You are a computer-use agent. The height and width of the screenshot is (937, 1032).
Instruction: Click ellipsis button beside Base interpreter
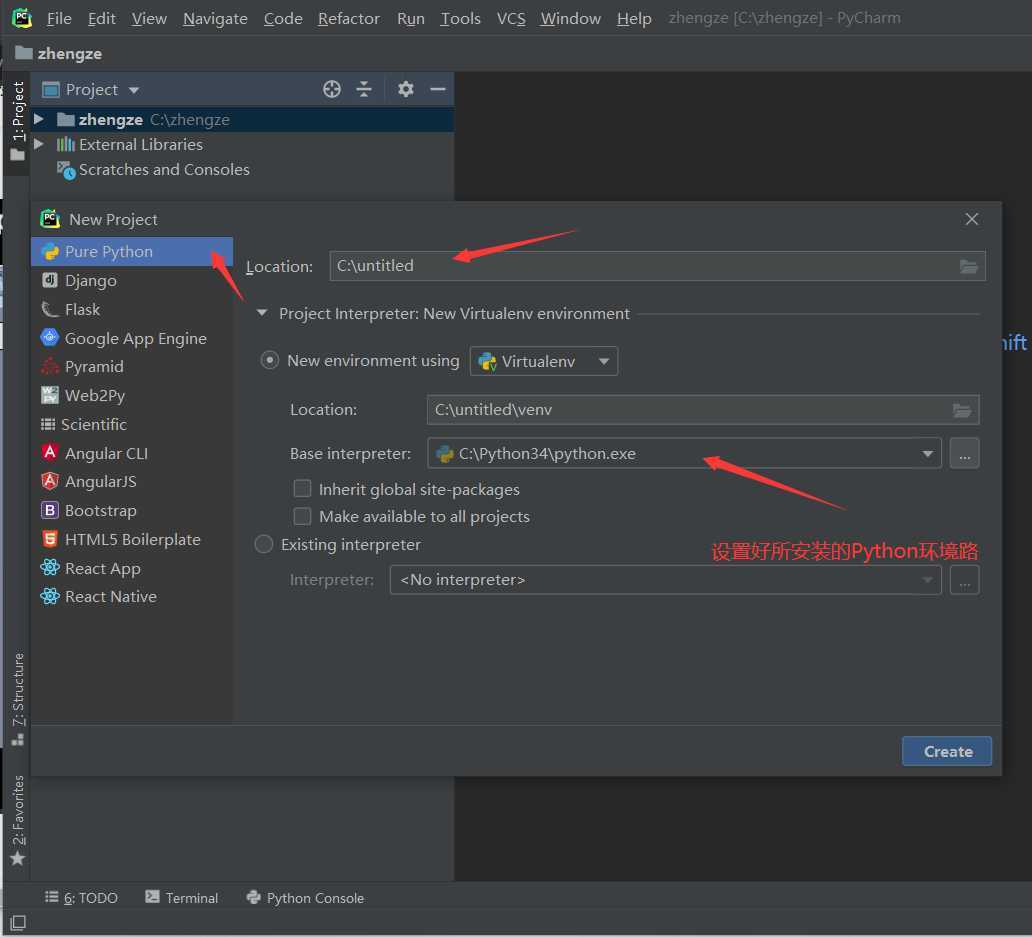pyautogui.click(x=964, y=453)
